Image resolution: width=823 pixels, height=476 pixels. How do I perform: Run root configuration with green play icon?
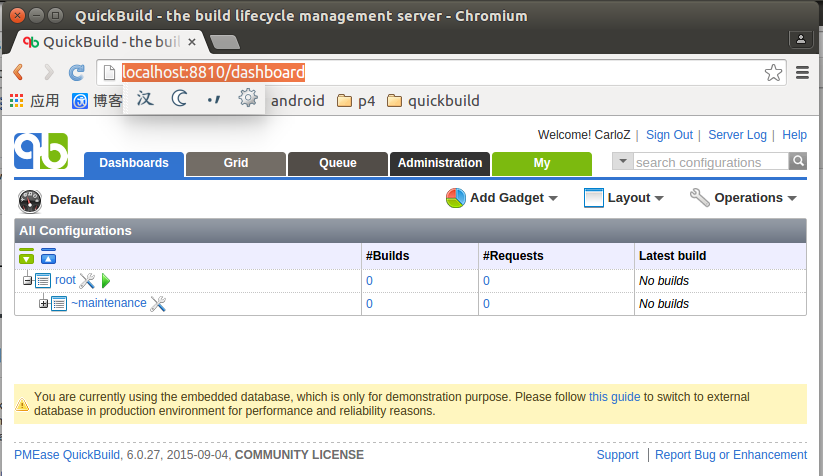[105, 281]
